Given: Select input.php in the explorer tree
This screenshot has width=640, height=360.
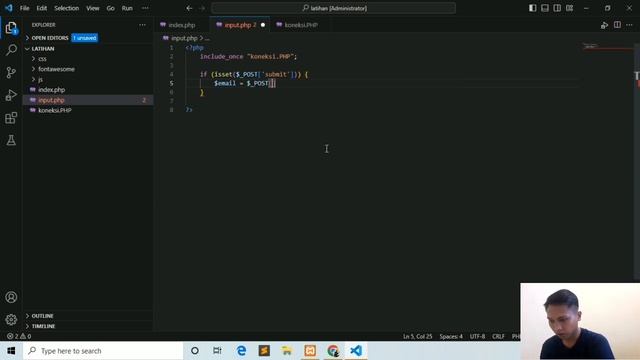Looking at the screenshot, I should point(88,100).
